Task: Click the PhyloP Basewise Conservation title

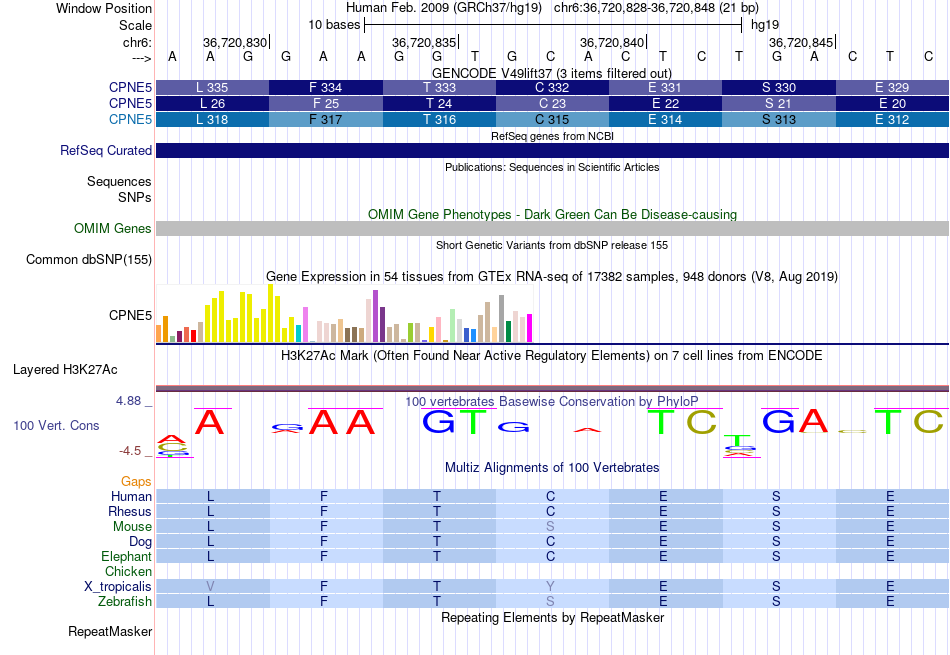Action: pyautogui.click(x=552, y=402)
